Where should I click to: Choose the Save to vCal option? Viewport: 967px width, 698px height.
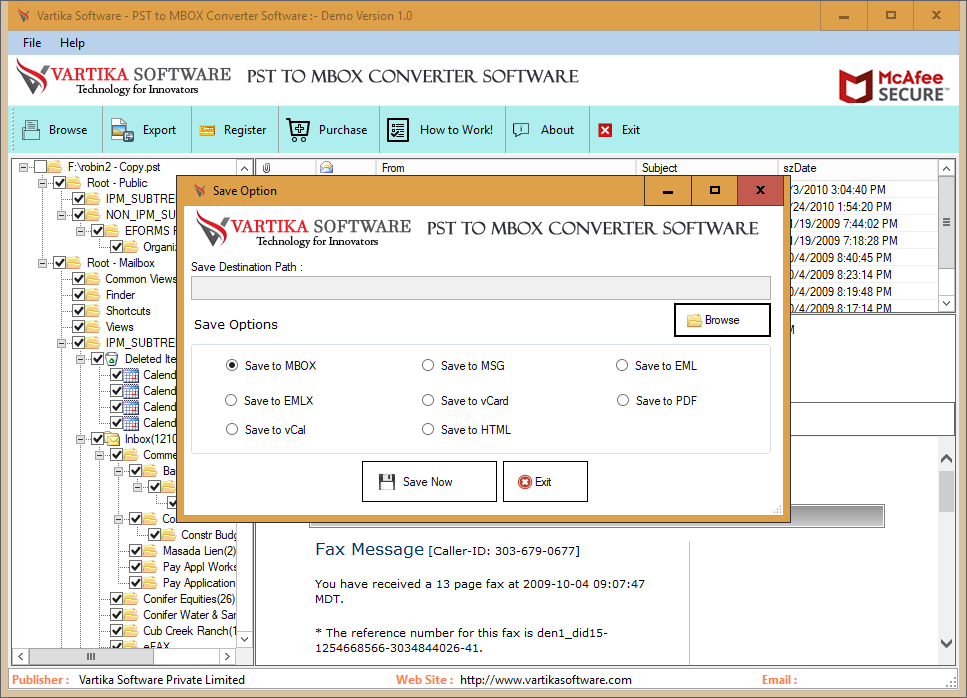point(232,429)
